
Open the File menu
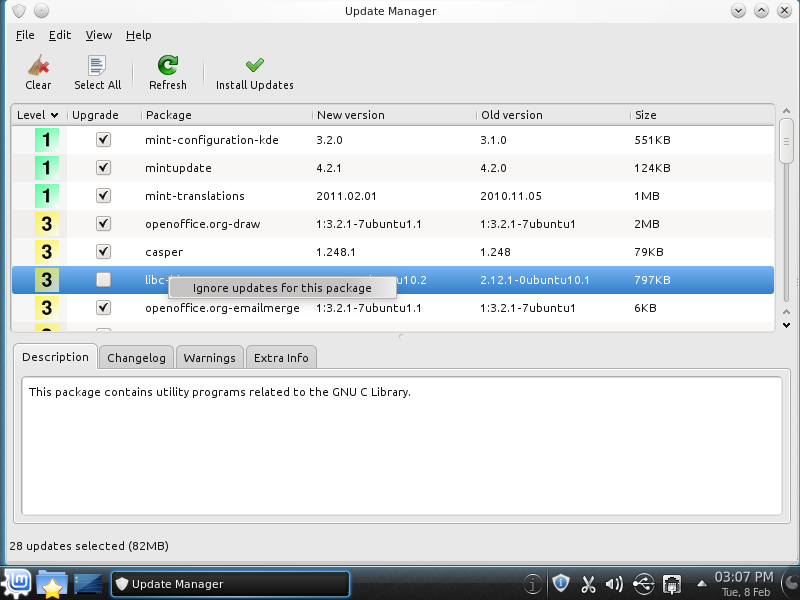[x=25, y=35]
